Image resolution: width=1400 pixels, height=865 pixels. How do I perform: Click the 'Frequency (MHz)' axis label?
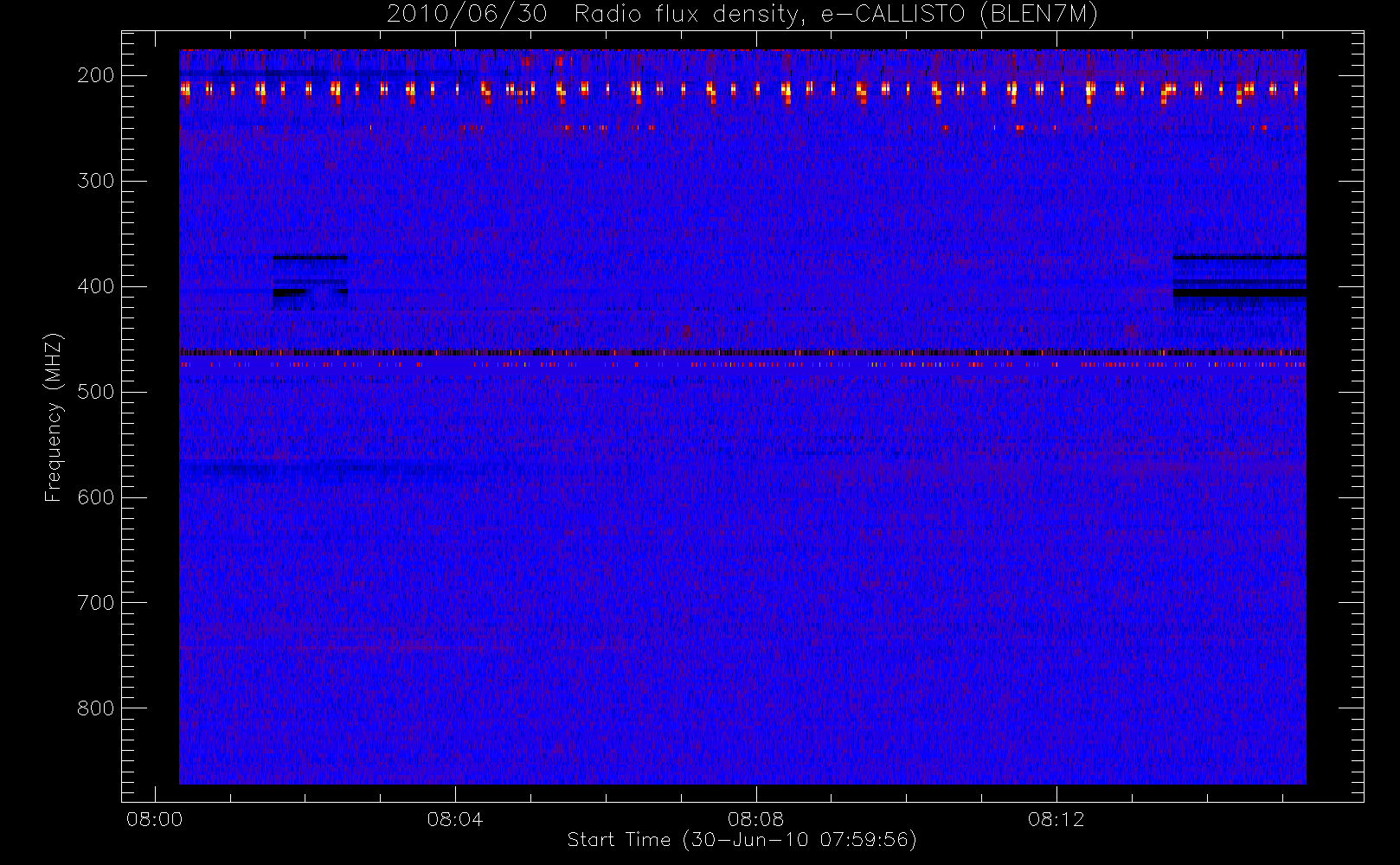coord(54,417)
